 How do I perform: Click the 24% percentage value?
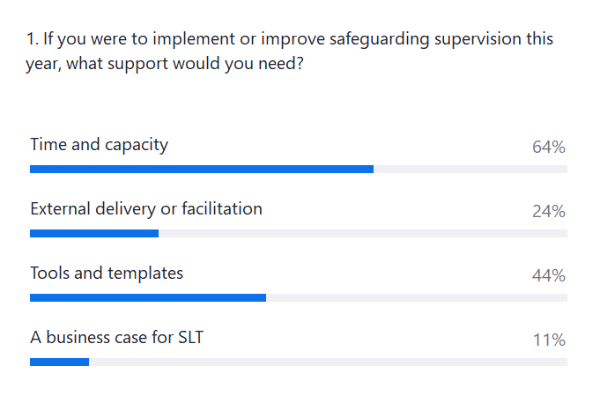point(549,211)
